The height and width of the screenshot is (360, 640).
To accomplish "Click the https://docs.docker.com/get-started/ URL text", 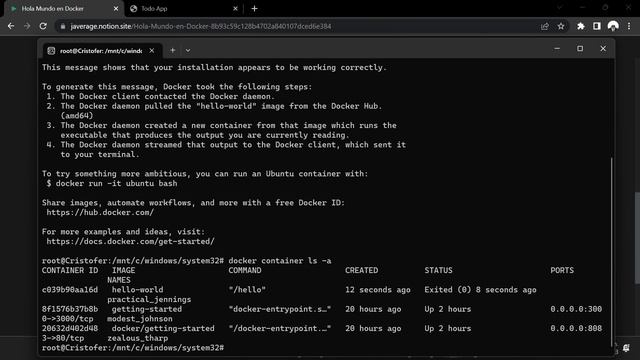I will (x=131, y=242).
